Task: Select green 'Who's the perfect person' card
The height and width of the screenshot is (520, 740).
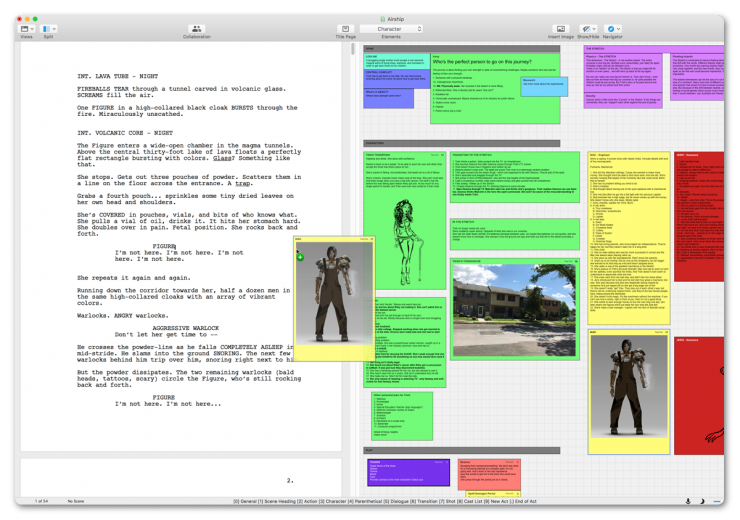Action: pos(495,89)
